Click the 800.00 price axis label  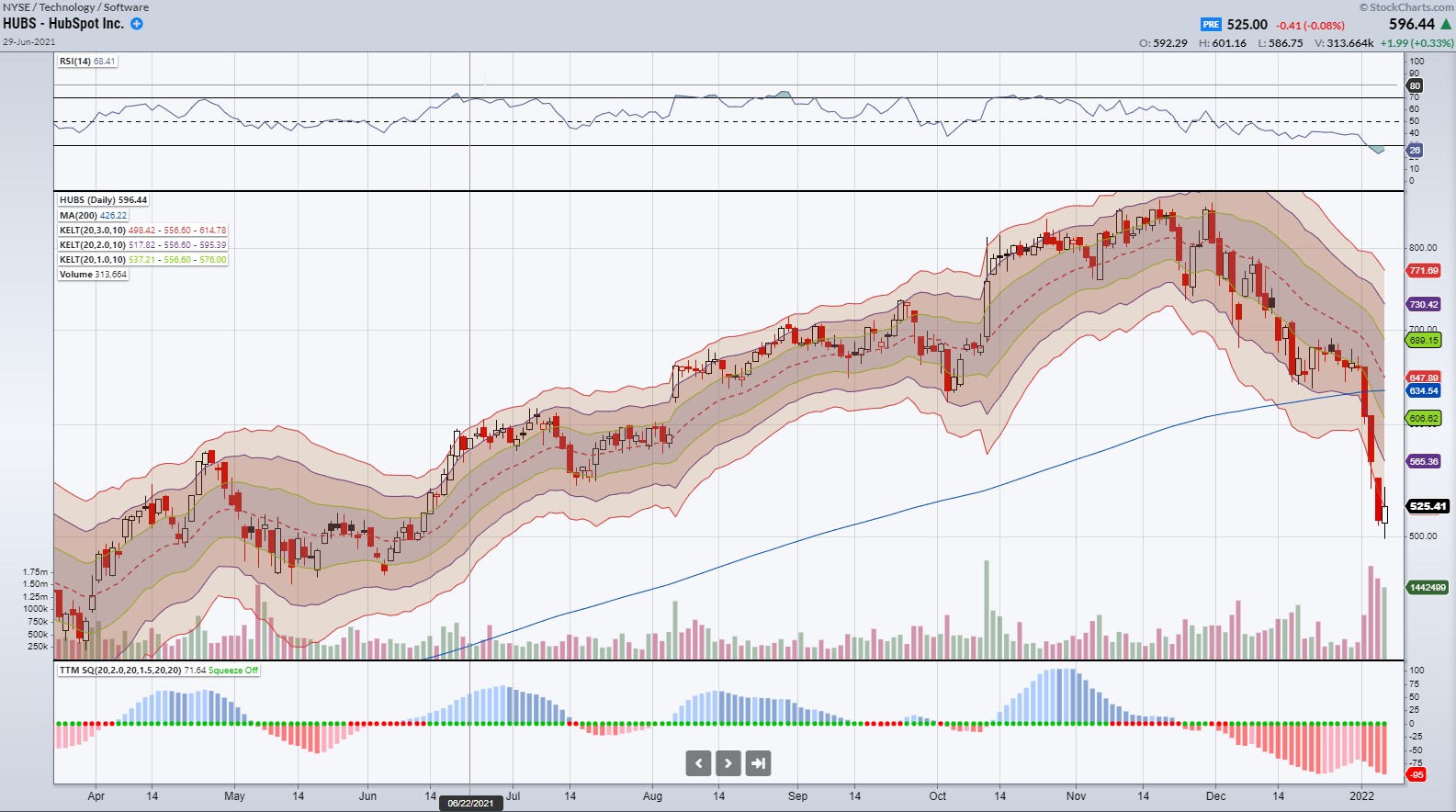coord(1423,248)
